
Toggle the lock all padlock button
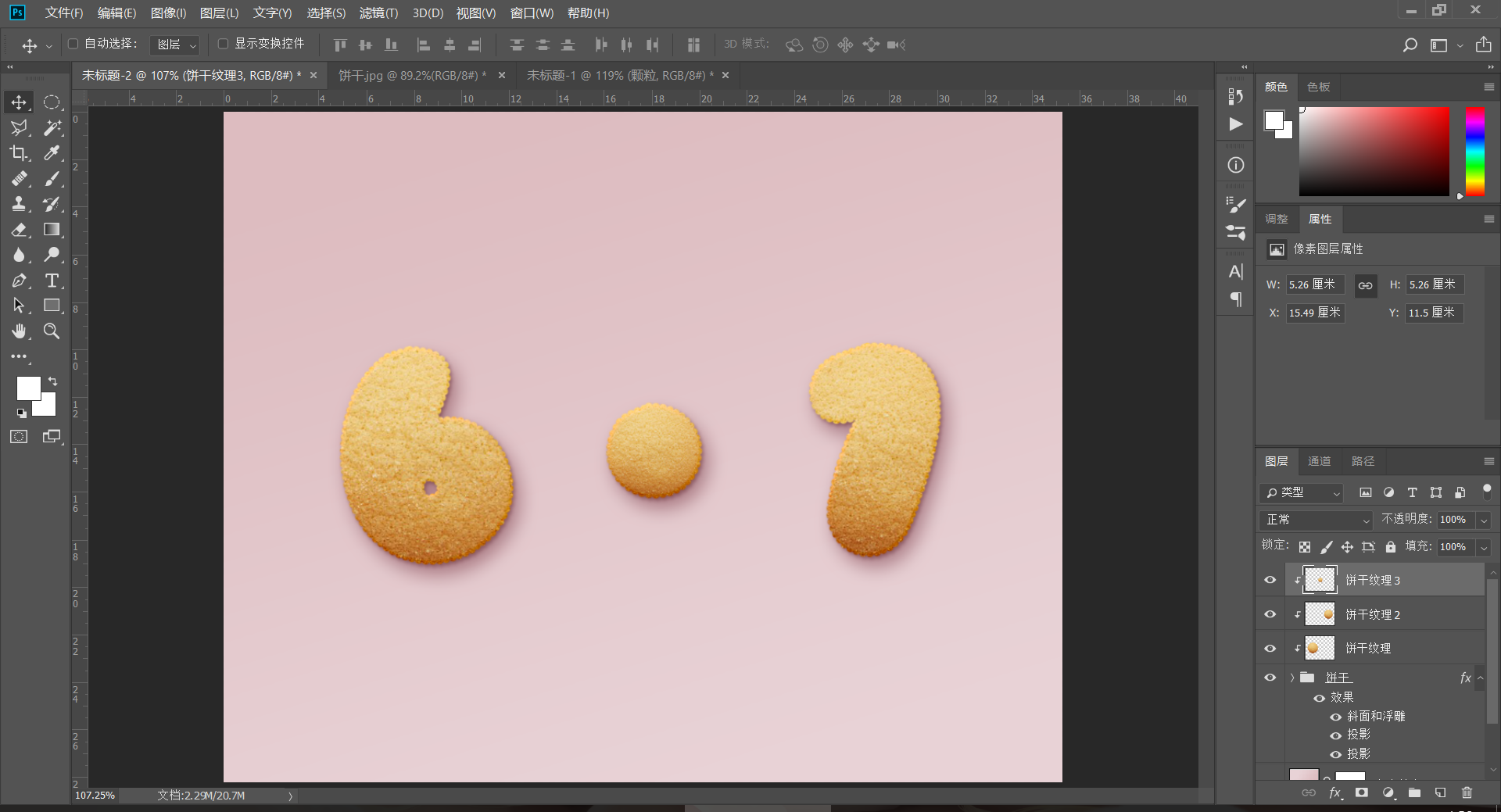(1391, 547)
